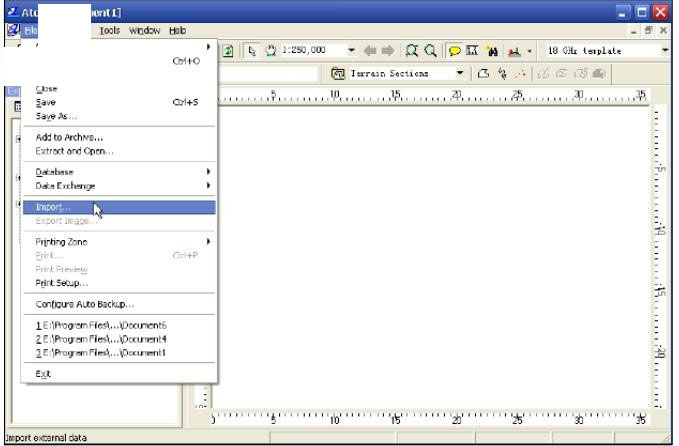Choose Import from the File menu
This screenshot has height=446, width=679.
click(x=54, y=207)
